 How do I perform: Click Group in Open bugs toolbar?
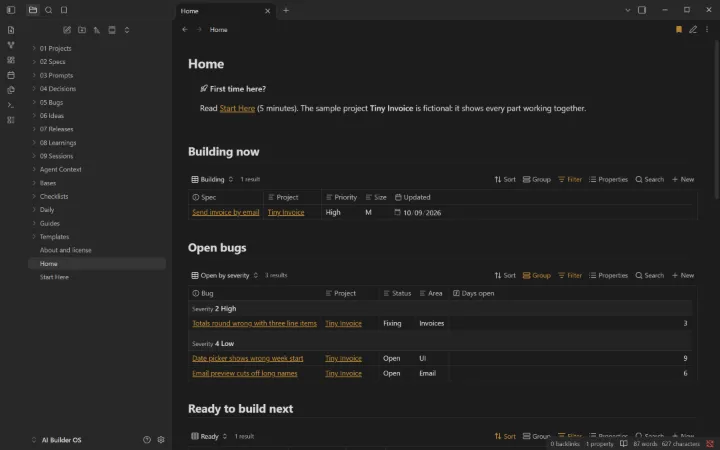(536, 275)
